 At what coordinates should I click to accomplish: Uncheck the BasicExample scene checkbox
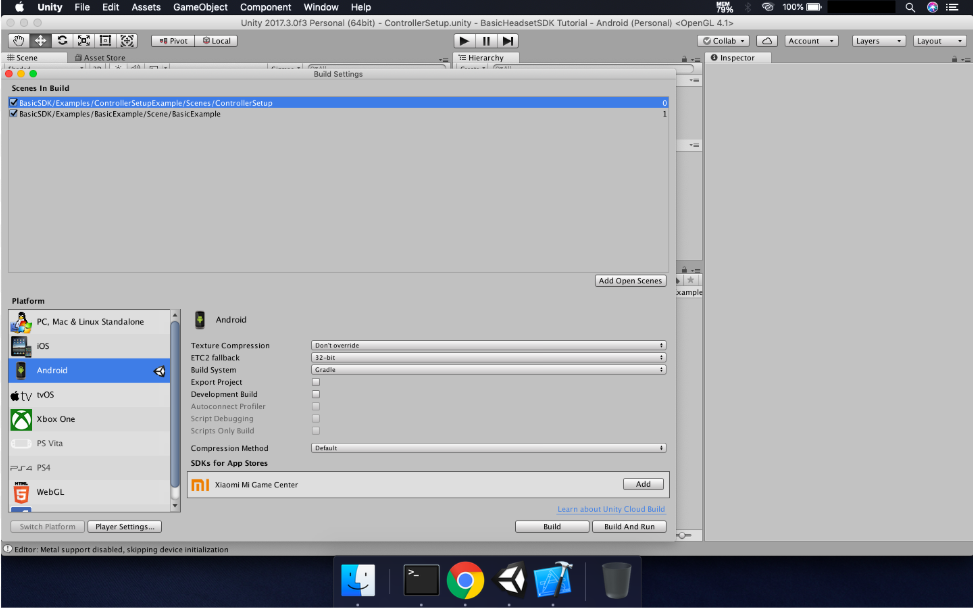14,114
